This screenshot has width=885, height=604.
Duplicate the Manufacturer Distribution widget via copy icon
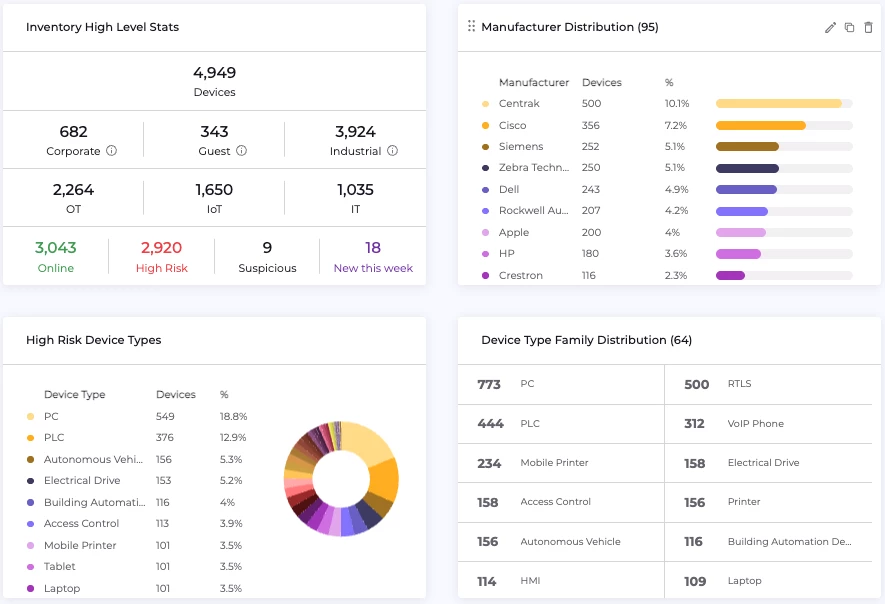click(849, 27)
